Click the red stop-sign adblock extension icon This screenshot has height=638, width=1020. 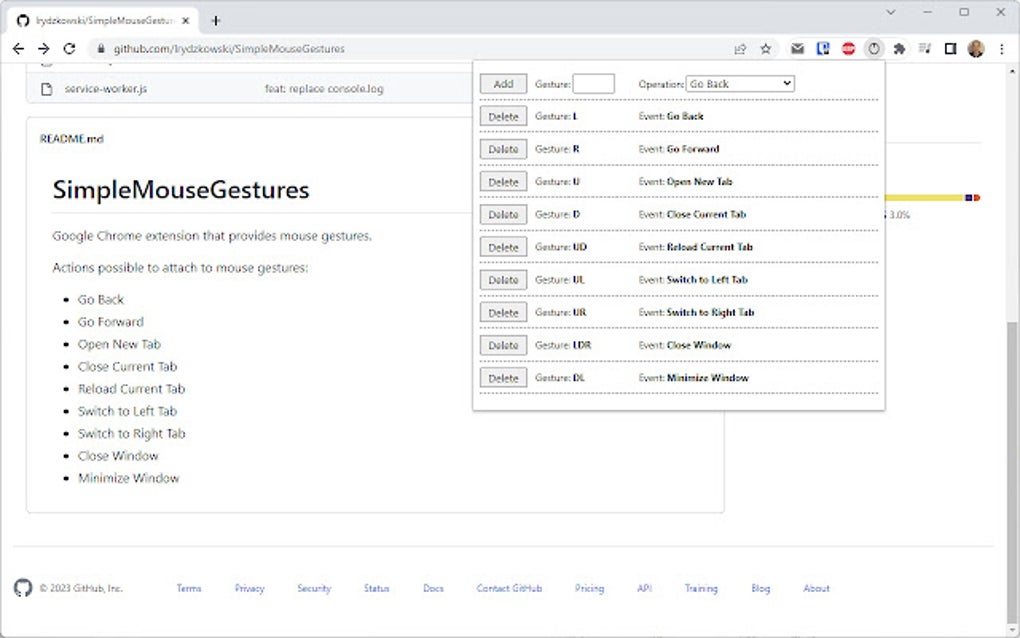coord(848,48)
